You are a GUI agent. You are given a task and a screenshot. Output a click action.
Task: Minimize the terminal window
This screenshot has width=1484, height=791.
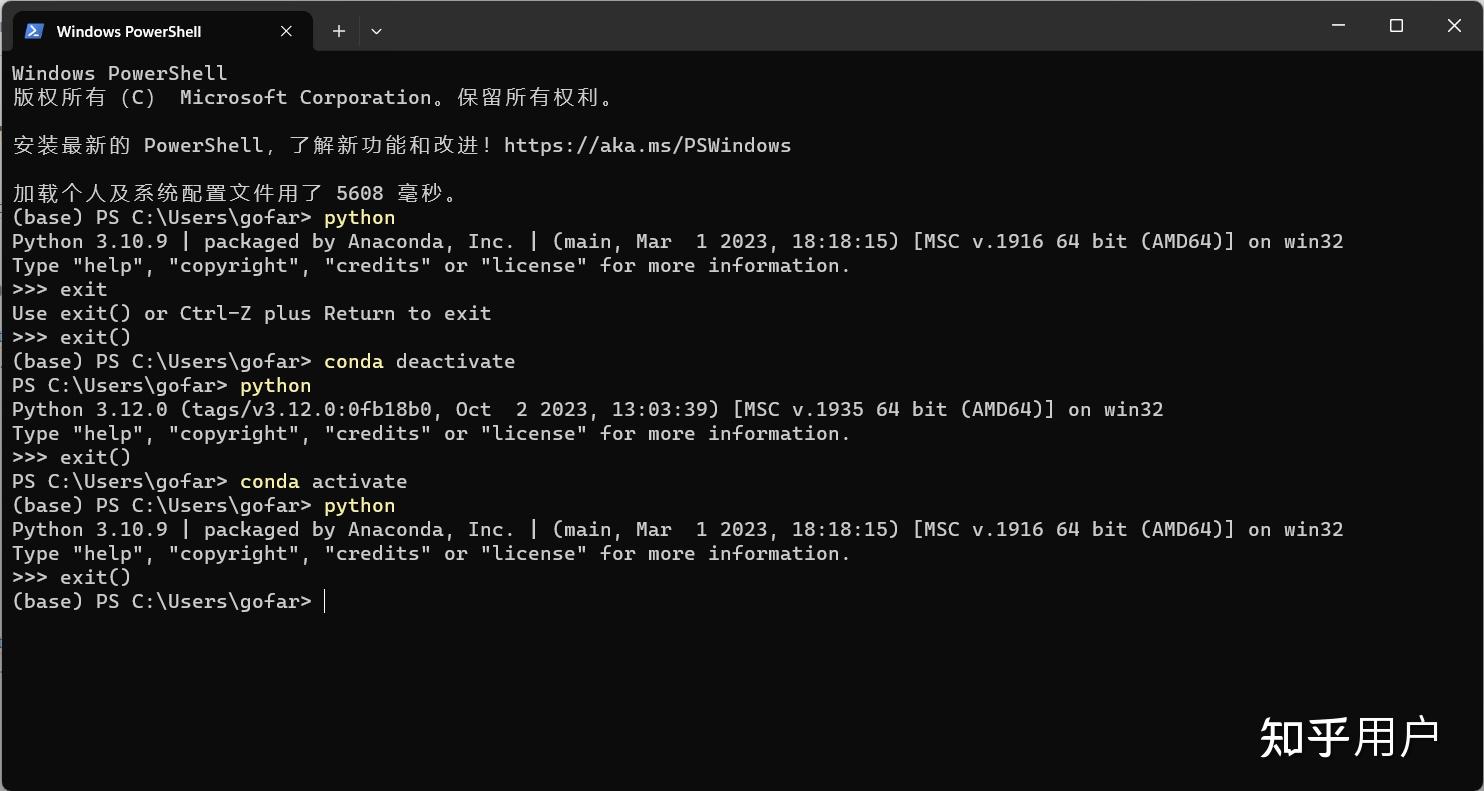coord(1339,26)
